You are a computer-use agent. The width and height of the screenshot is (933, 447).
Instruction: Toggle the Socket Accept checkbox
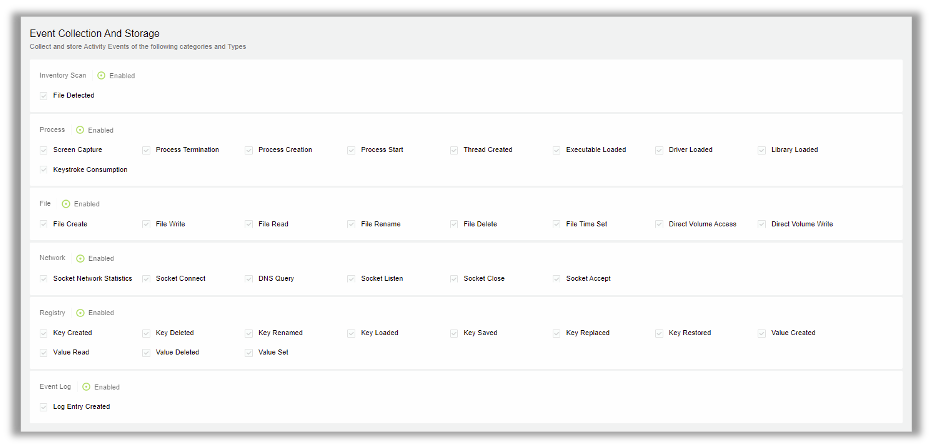(x=557, y=279)
